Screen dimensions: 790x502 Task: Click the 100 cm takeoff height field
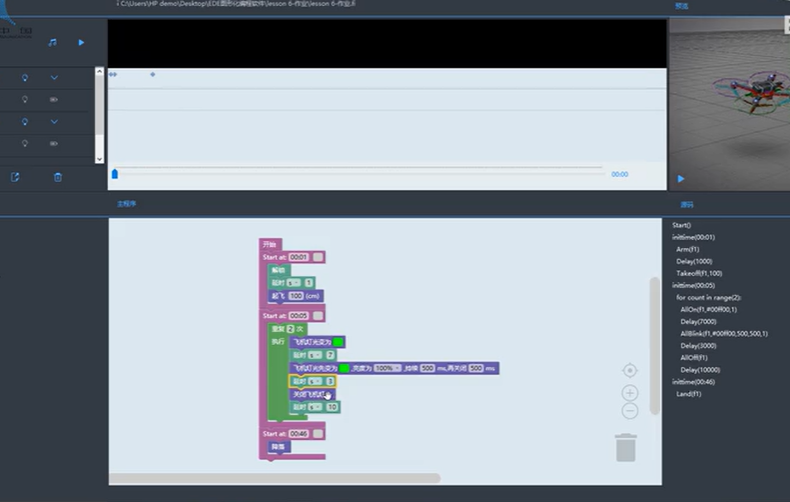tap(296, 296)
